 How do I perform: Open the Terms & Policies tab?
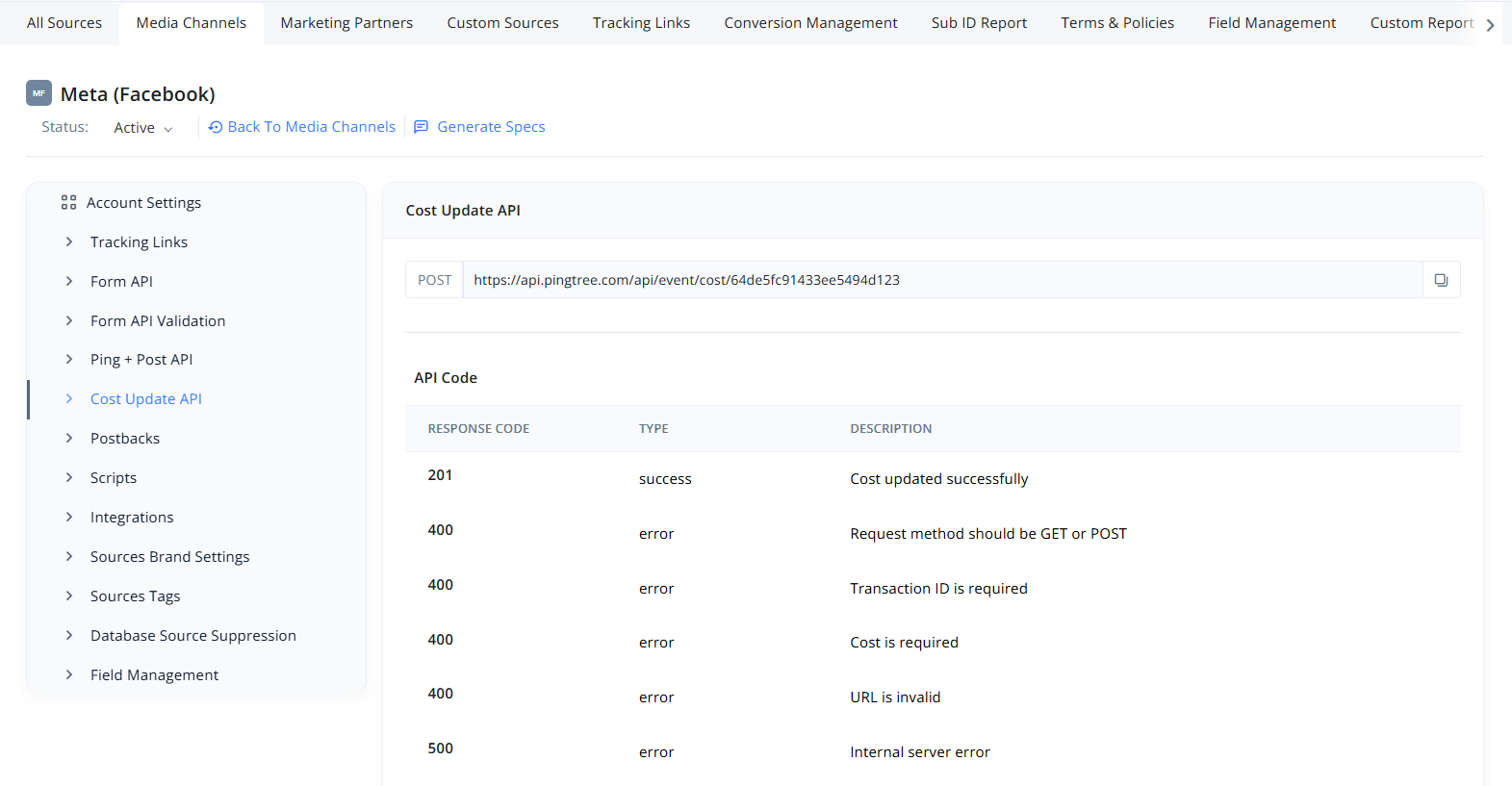pyautogui.click(x=1117, y=23)
